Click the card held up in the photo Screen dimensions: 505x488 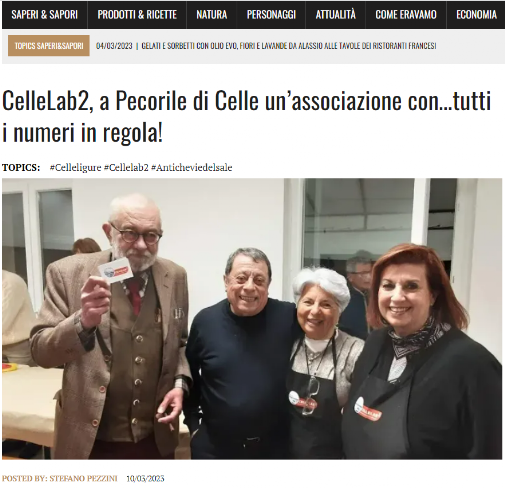coord(116,270)
